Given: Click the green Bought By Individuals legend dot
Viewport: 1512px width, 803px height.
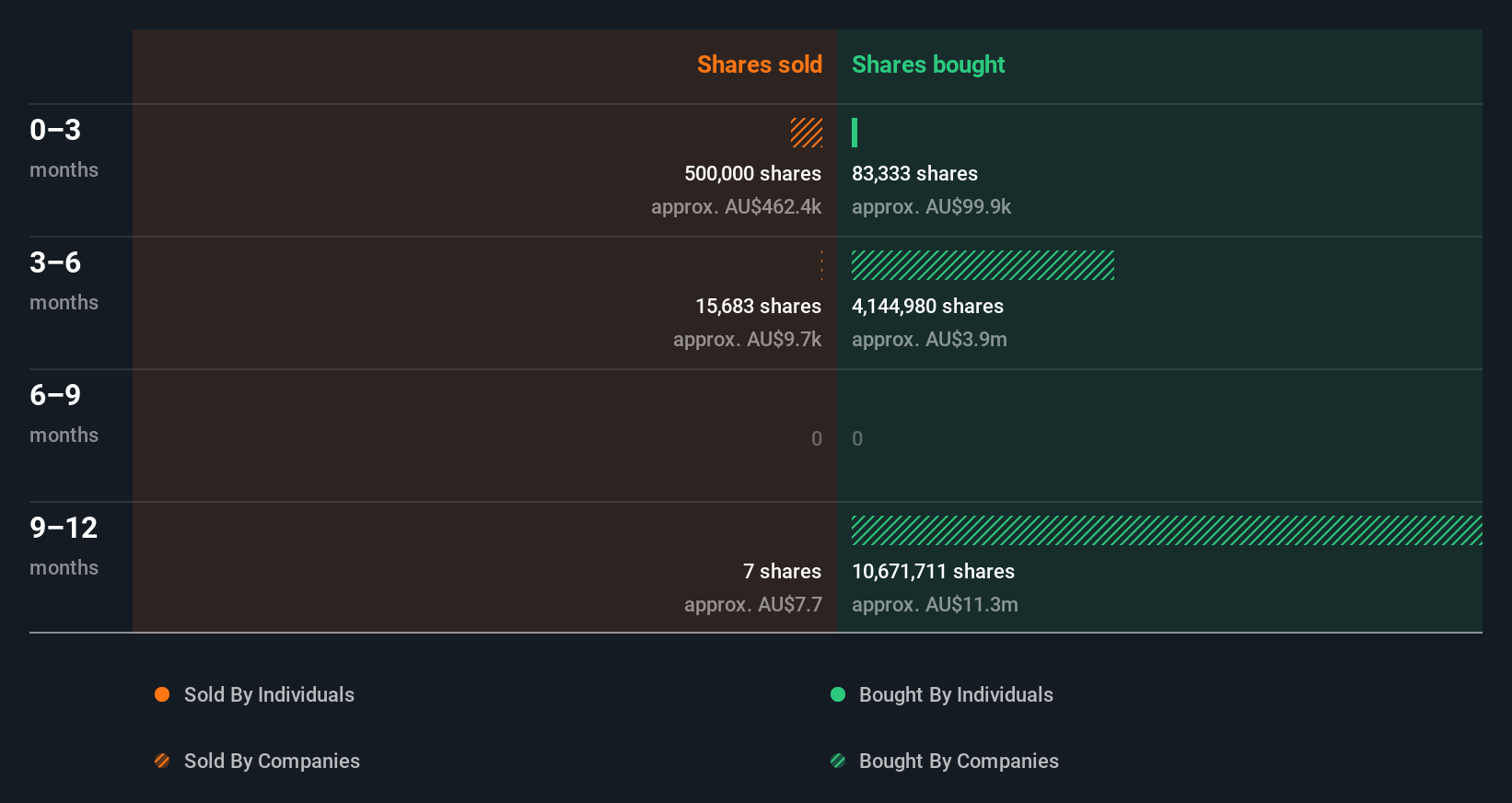Looking at the screenshot, I should 838,694.
